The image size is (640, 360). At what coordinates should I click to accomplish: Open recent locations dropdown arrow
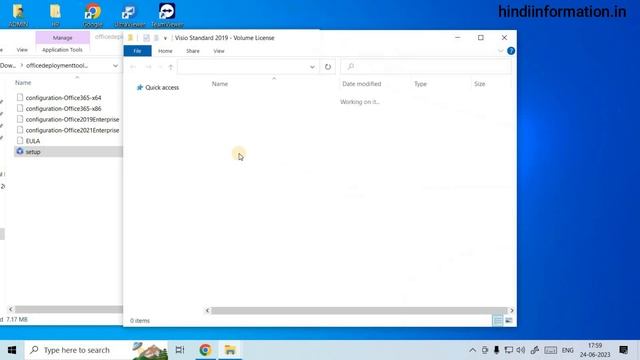pos(160,67)
